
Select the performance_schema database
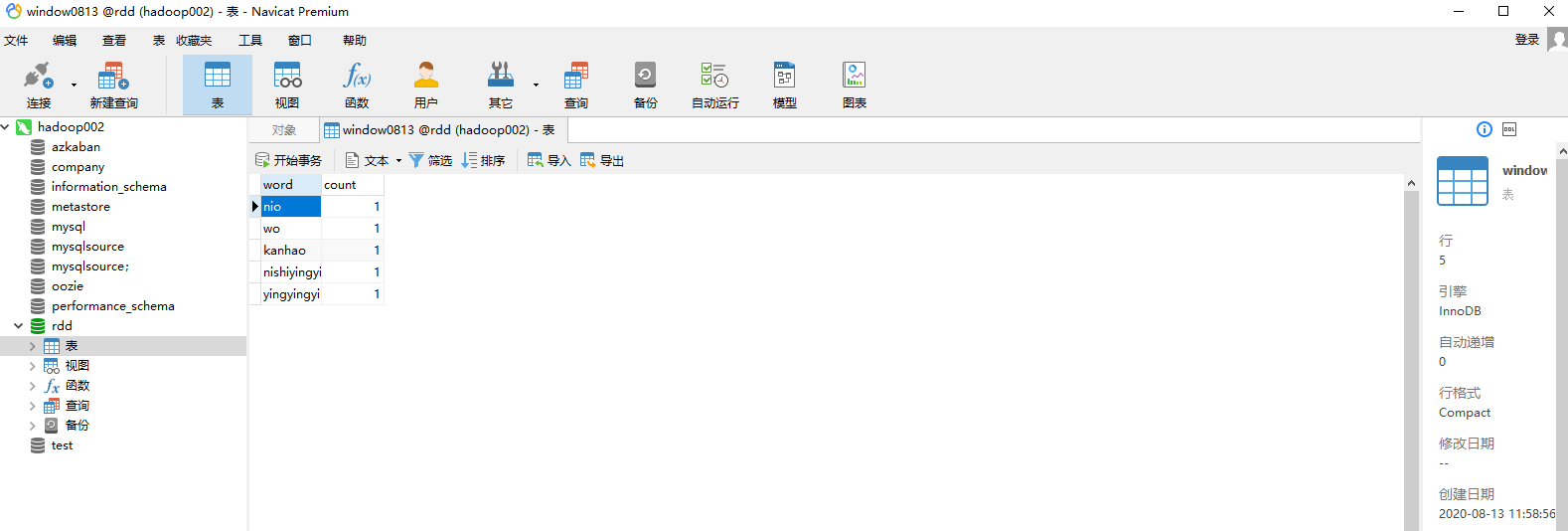tap(112, 306)
